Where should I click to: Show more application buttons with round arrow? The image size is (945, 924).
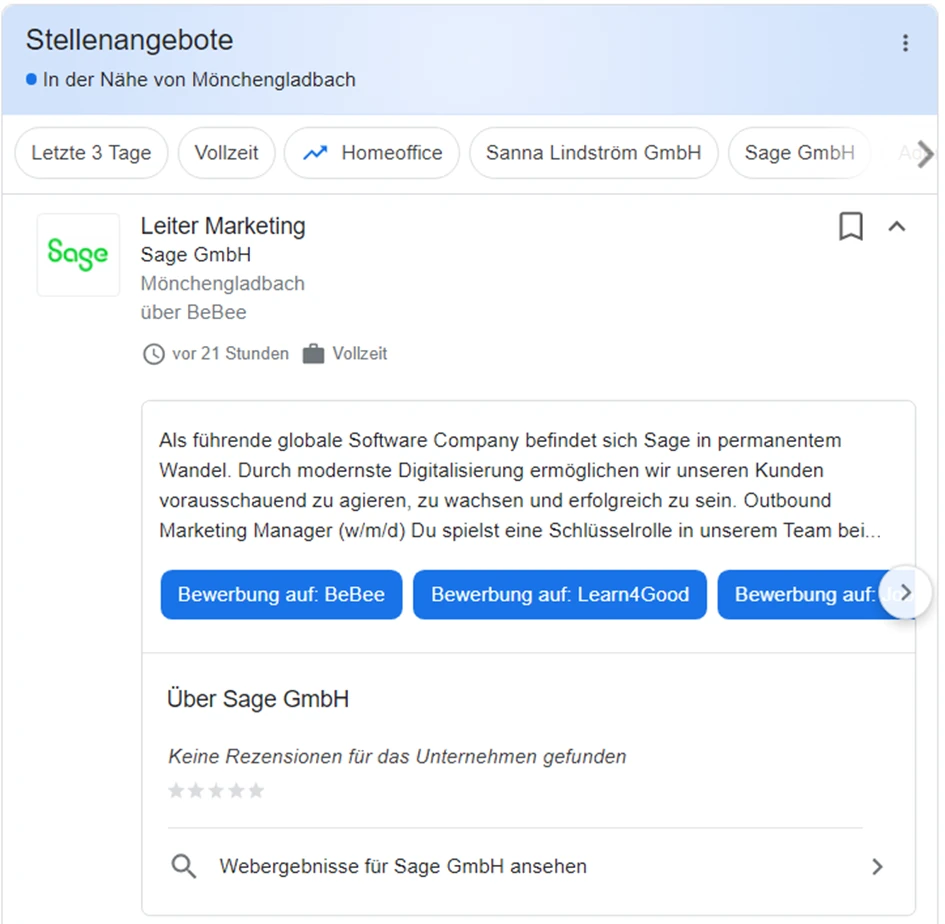coord(905,593)
